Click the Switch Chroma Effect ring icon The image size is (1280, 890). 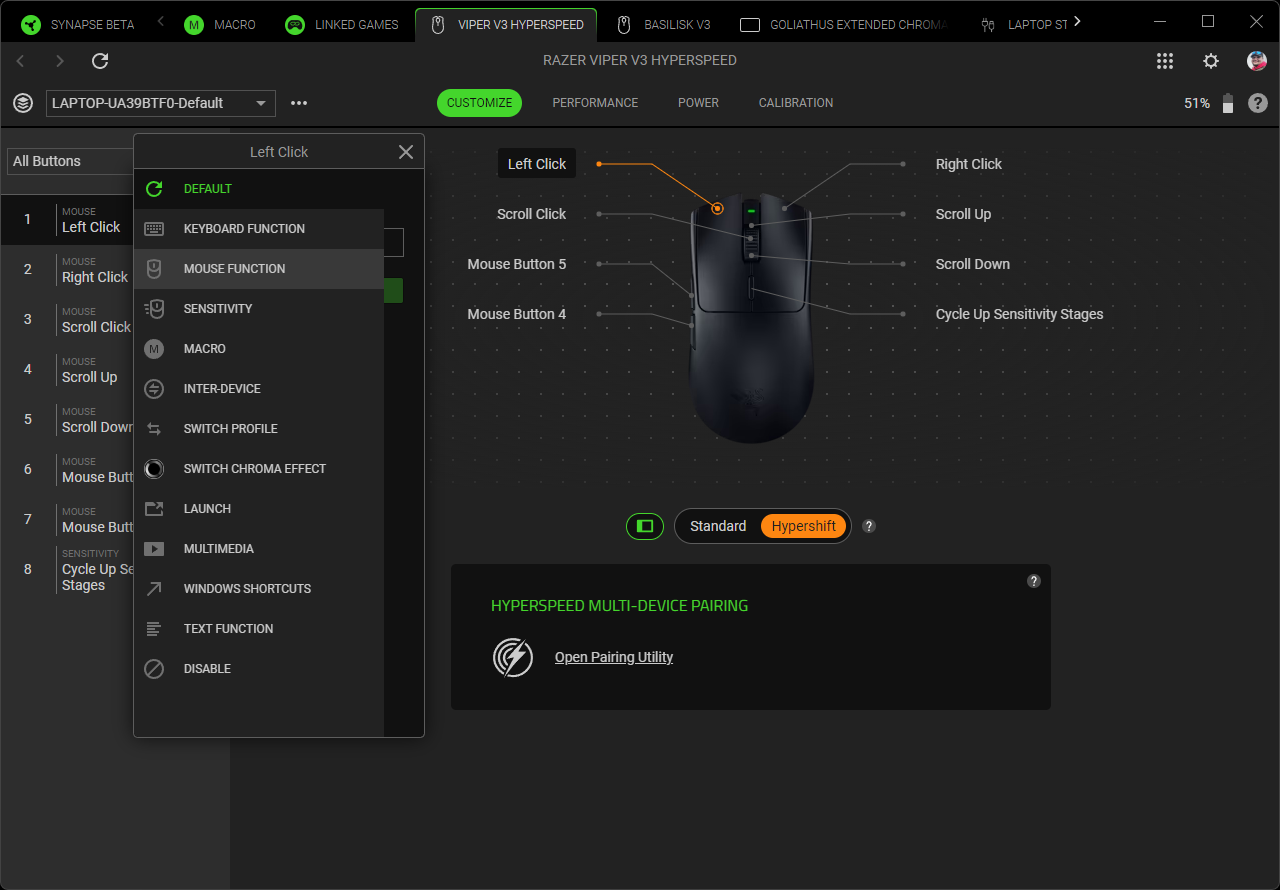(154, 469)
